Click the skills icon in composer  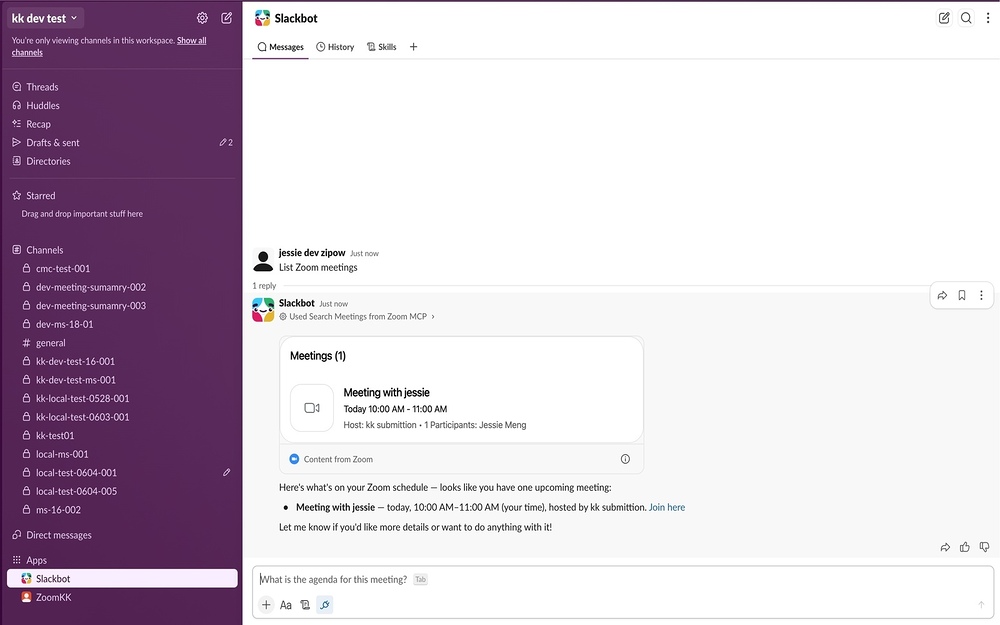(x=305, y=605)
